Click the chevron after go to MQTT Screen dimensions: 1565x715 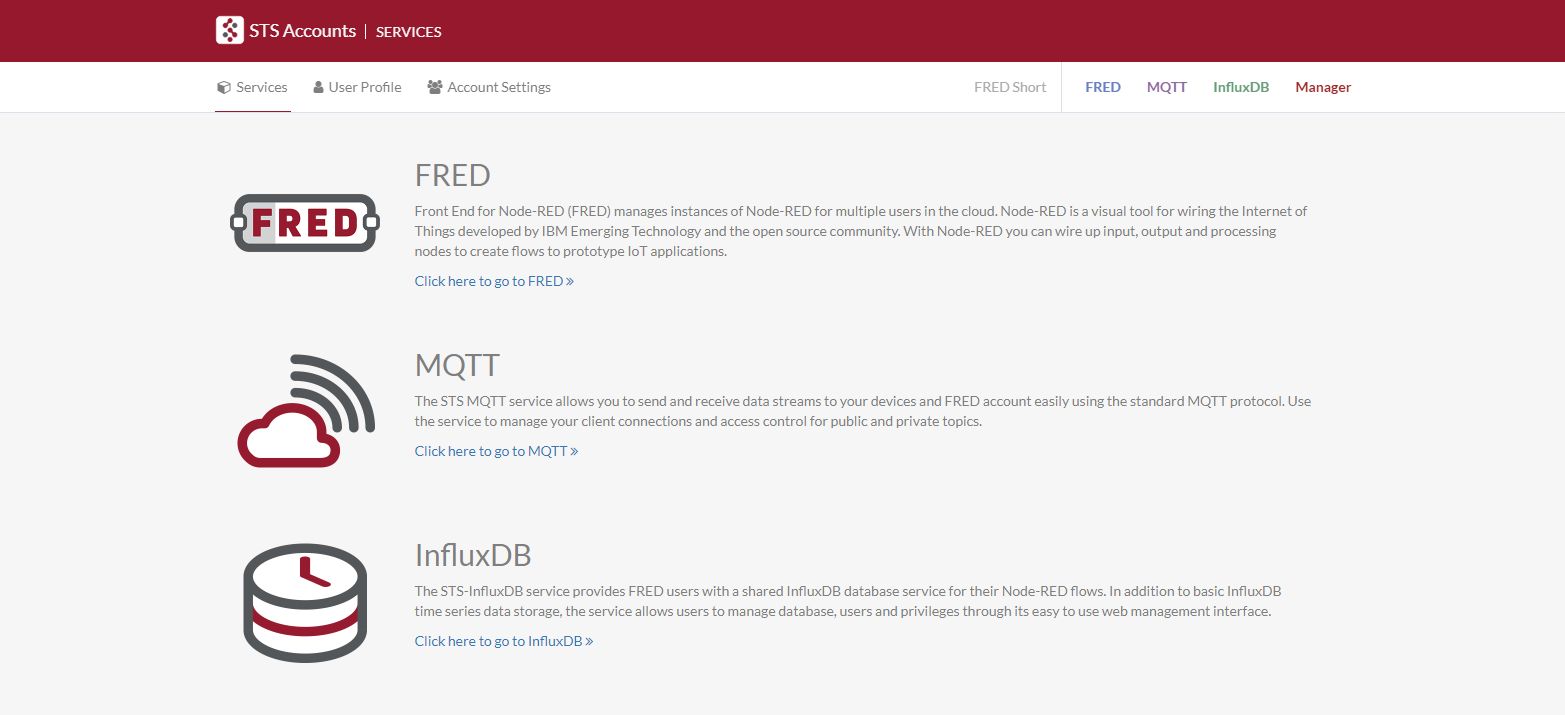(x=575, y=451)
